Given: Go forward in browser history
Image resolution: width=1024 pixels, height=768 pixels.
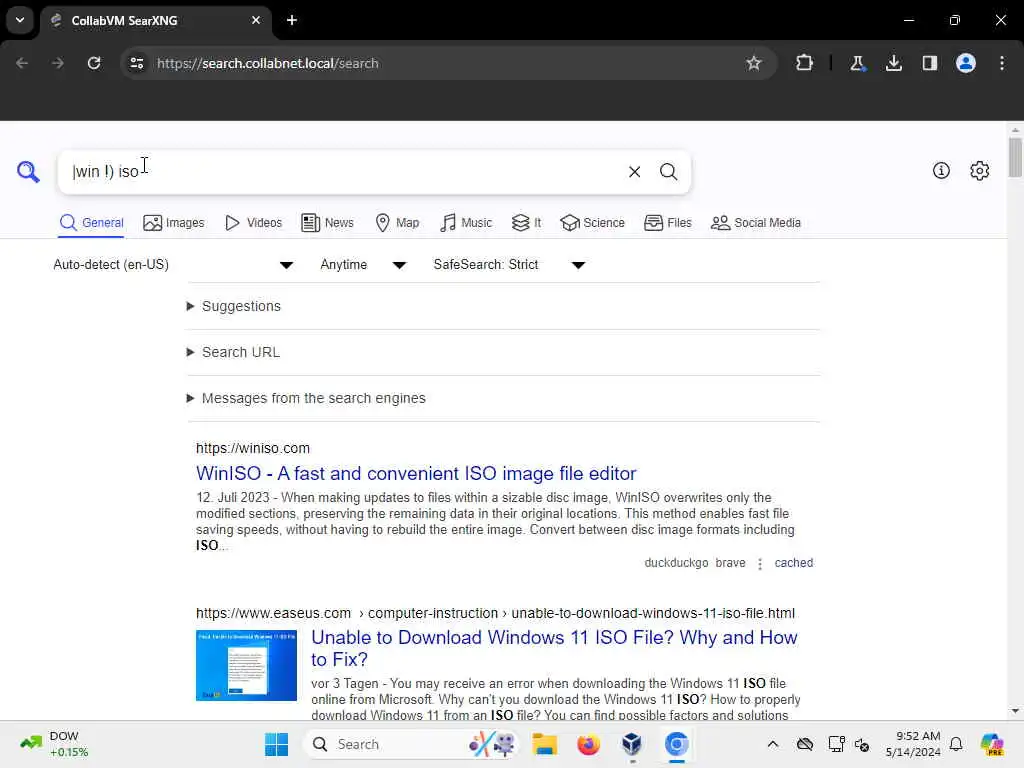Looking at the screenshot, I should click(57, 63).
